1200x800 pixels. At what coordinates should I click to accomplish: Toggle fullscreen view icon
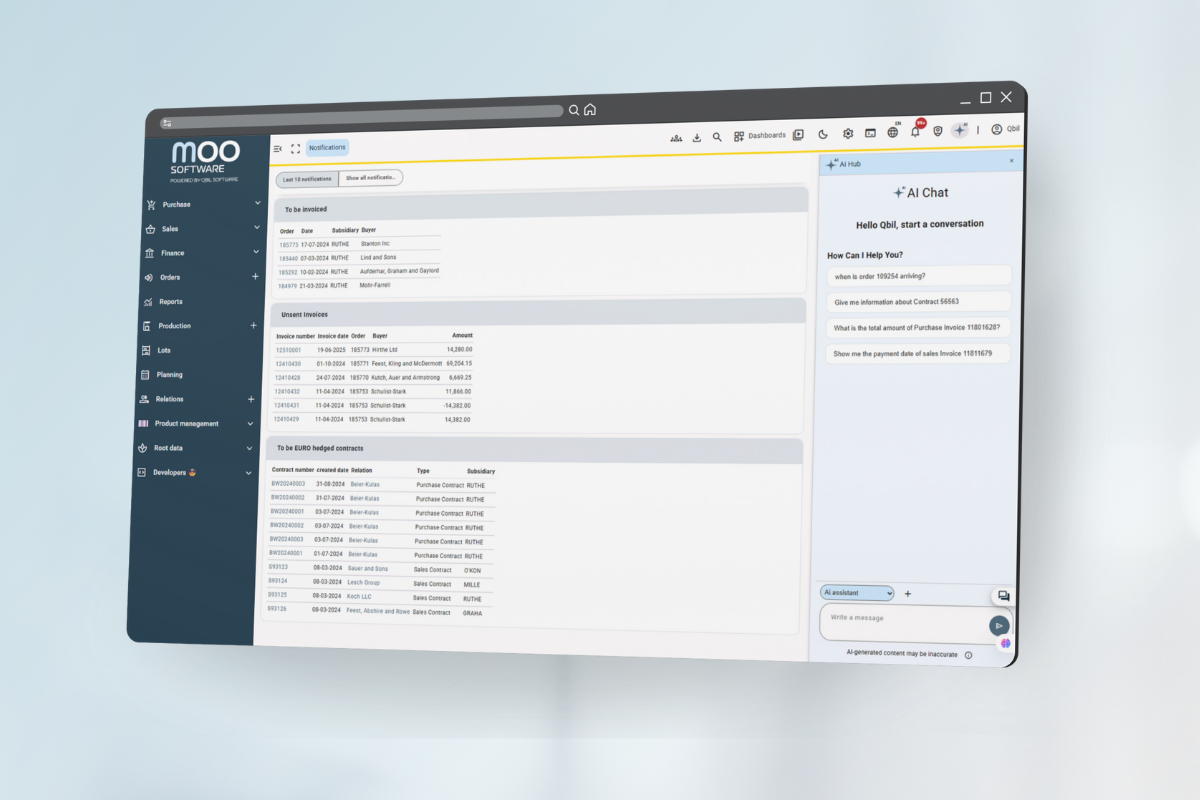pos(295,149)
